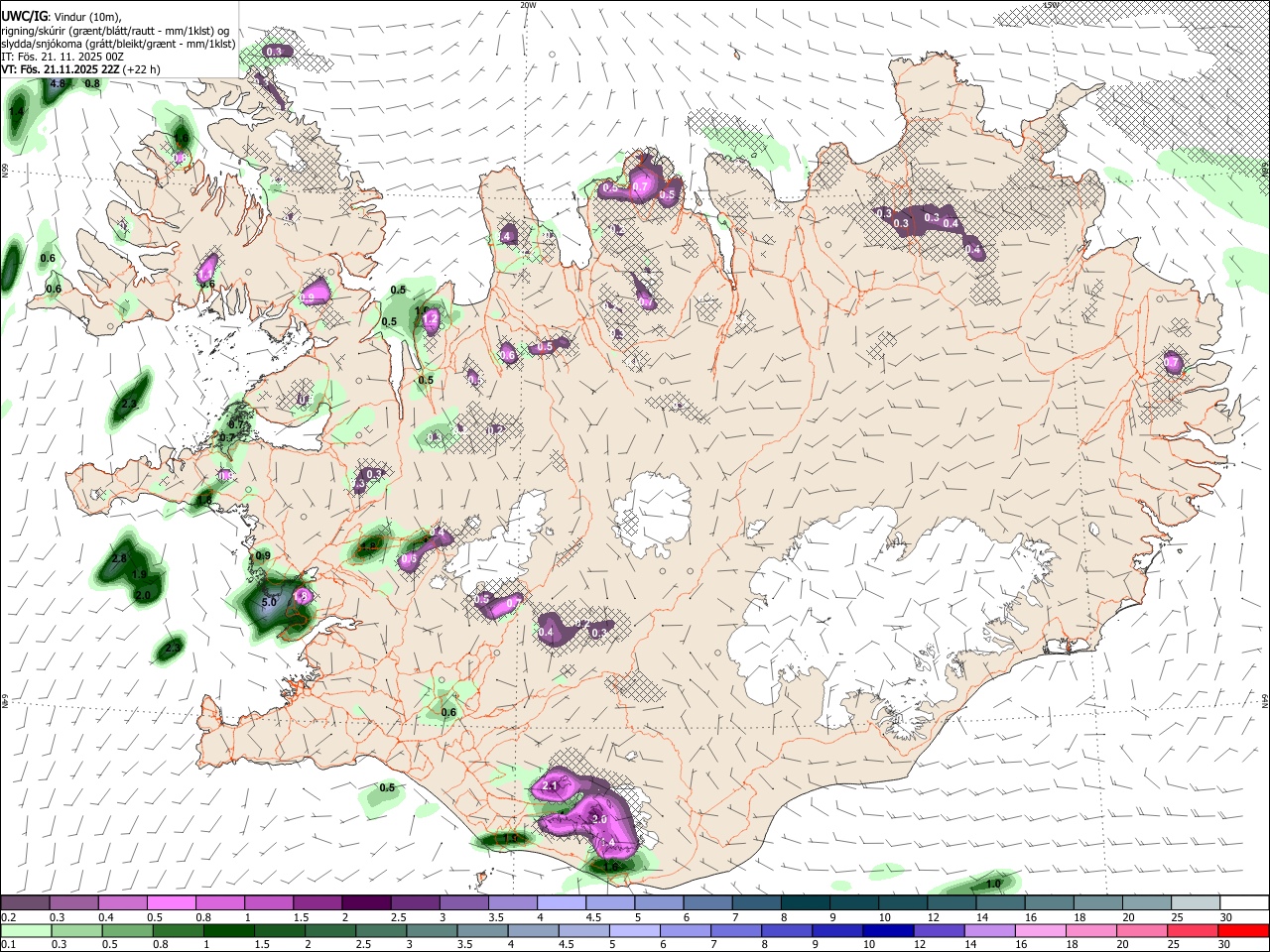Click the 'VT: Fös. 21.11.2025 22Z' valid time
This screenshot has height=952, width=1270.
pos(60,69)
